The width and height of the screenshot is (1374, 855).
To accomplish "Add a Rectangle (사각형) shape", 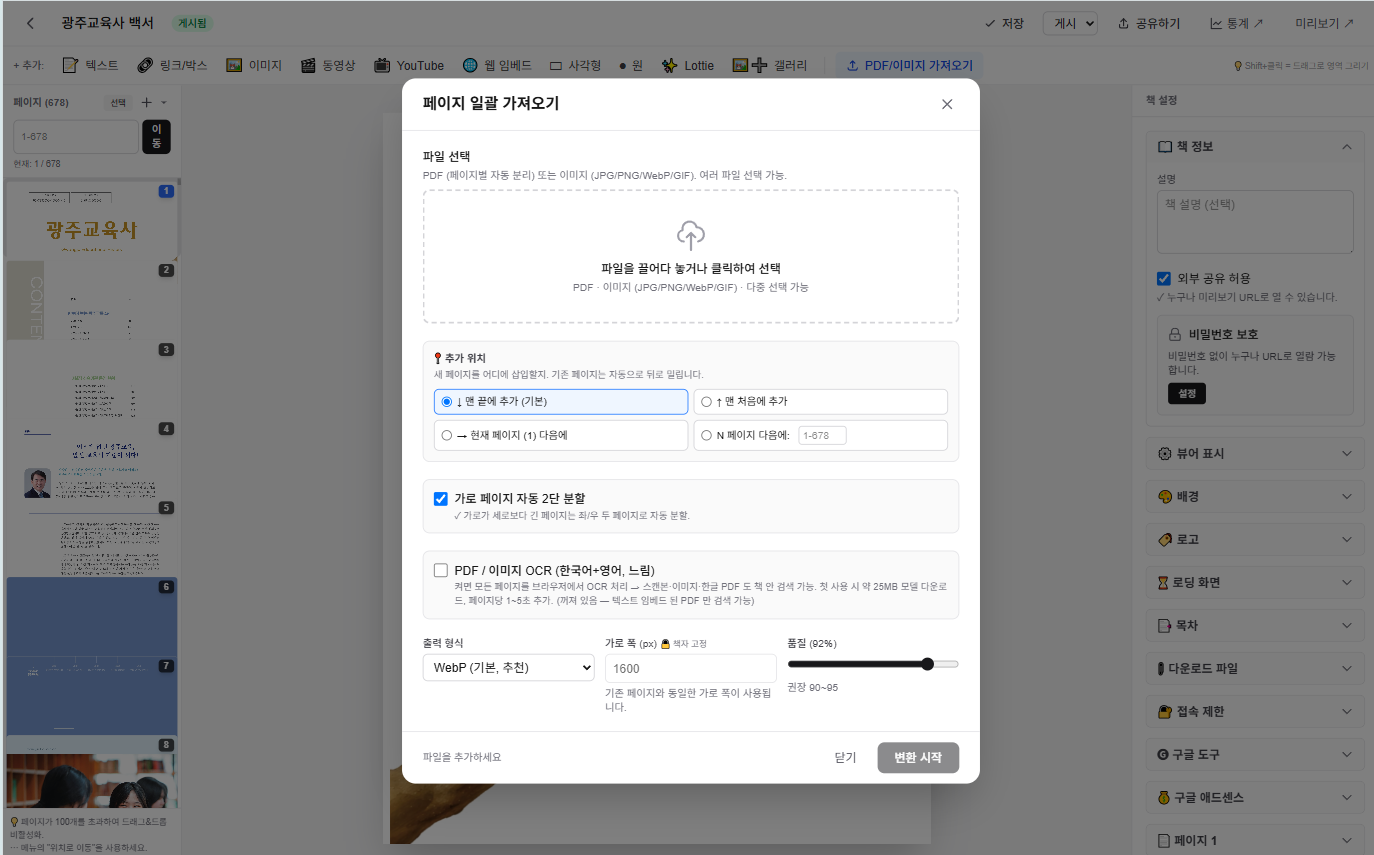I will (575, 65).
